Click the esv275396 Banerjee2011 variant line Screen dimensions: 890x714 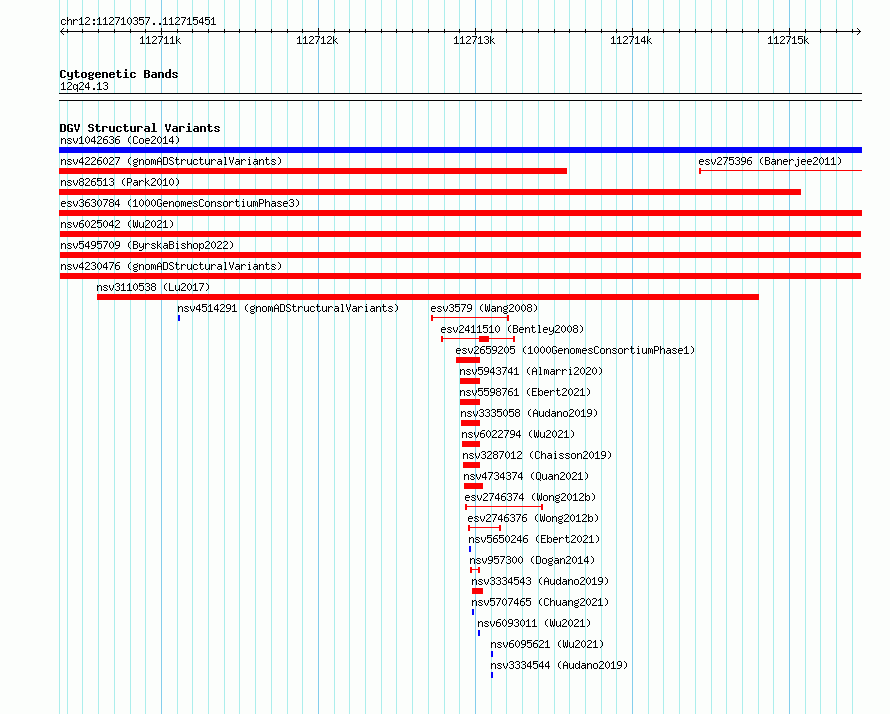click(780, 170)
